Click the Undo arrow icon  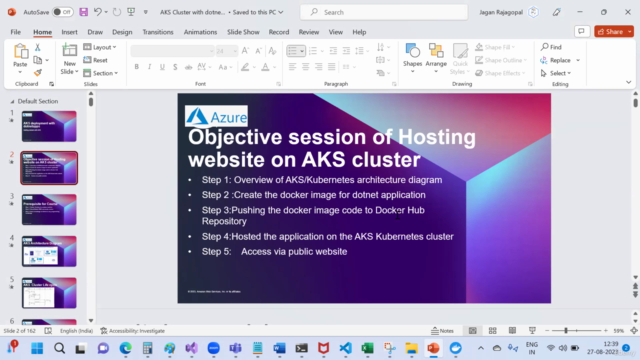(x=98, y=12)
